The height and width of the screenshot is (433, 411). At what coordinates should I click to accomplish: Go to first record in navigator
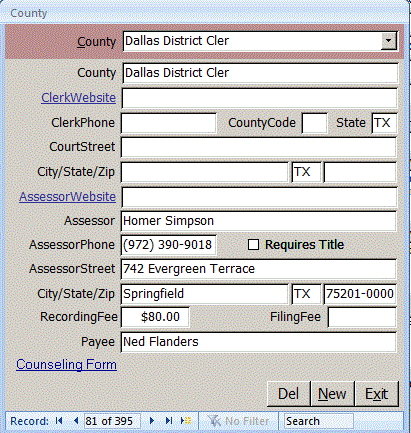[x=59, y=421]
